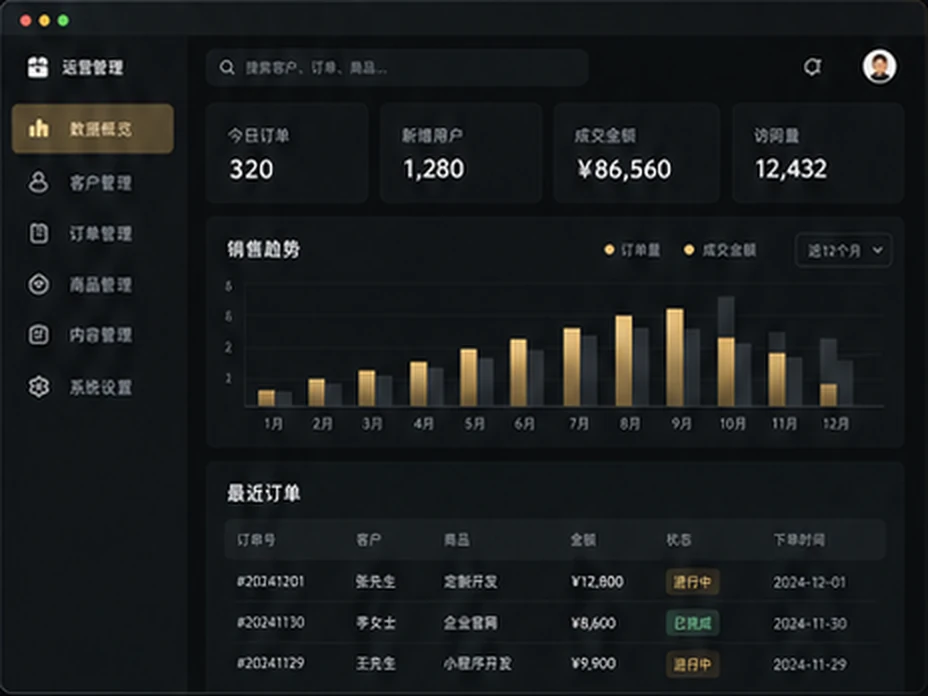Click the 小程序开发 product cell
Viewport: 928px width, 696px height.
(x=478, y=663)
